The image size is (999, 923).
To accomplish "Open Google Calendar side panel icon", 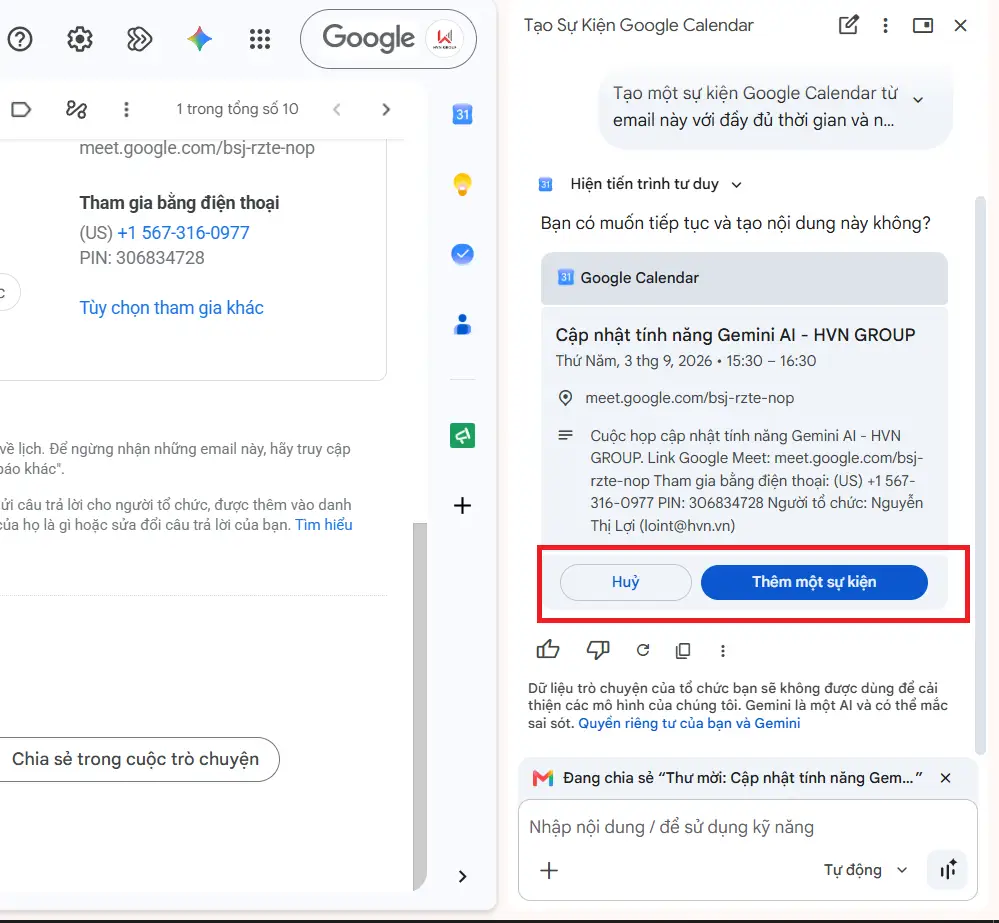I will pyautogui.click(x=463, y=115).
